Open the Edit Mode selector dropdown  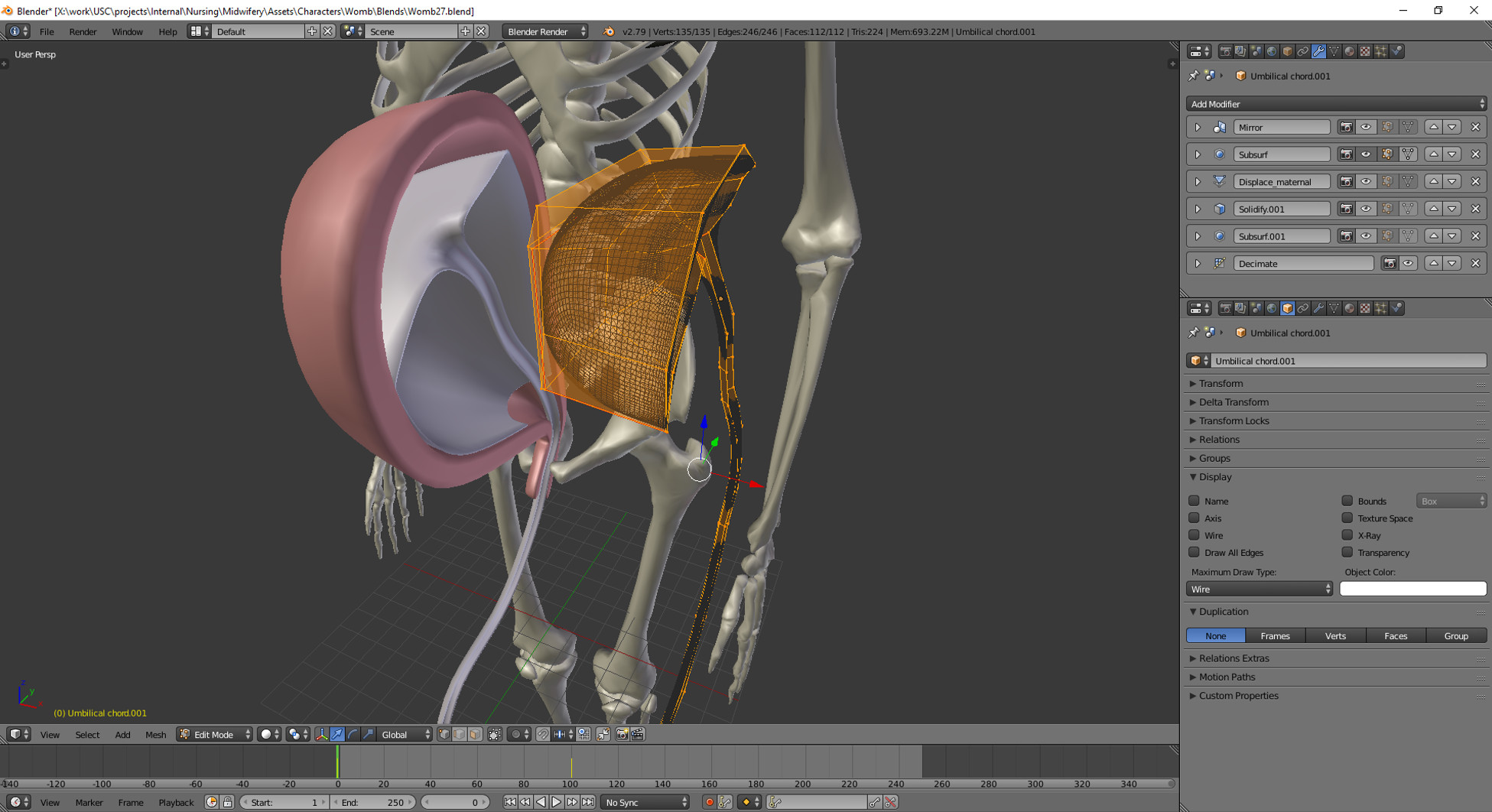pyautogui.click(x=215, y=735)
